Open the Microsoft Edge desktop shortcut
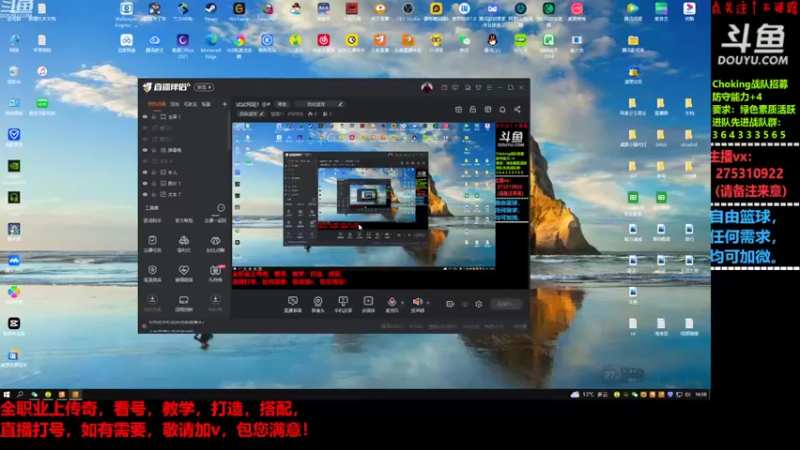 [211, 46]
